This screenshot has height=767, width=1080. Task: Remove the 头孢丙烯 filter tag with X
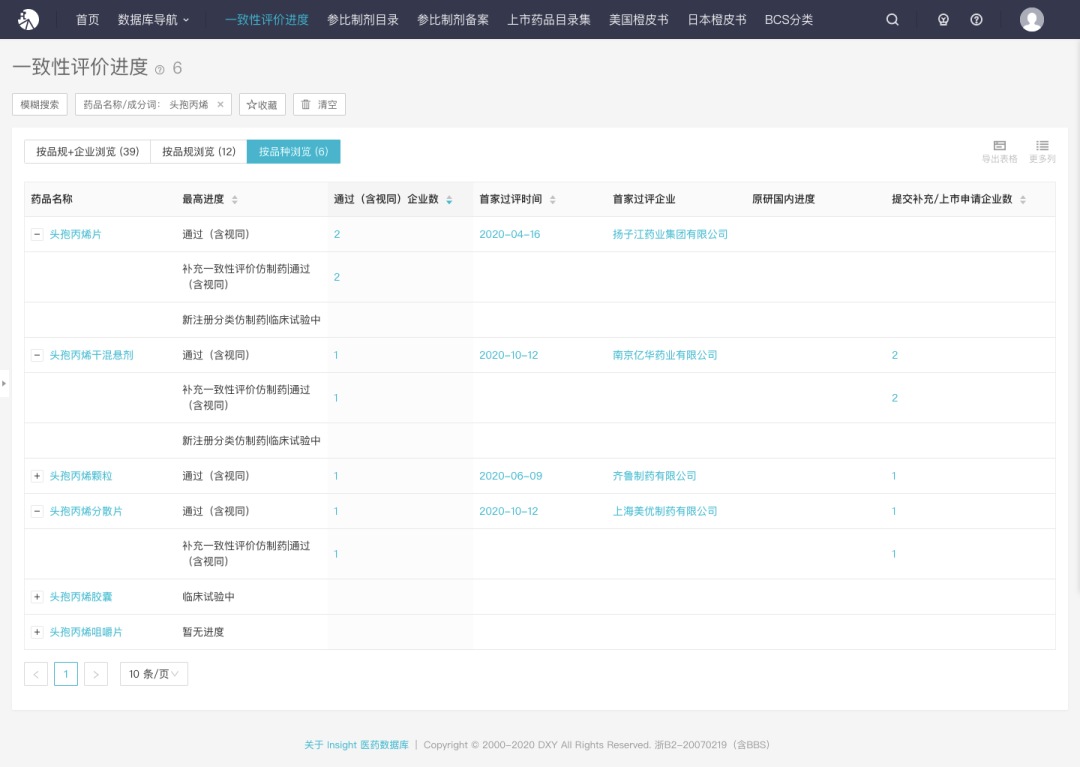click(x=220, y=105)
